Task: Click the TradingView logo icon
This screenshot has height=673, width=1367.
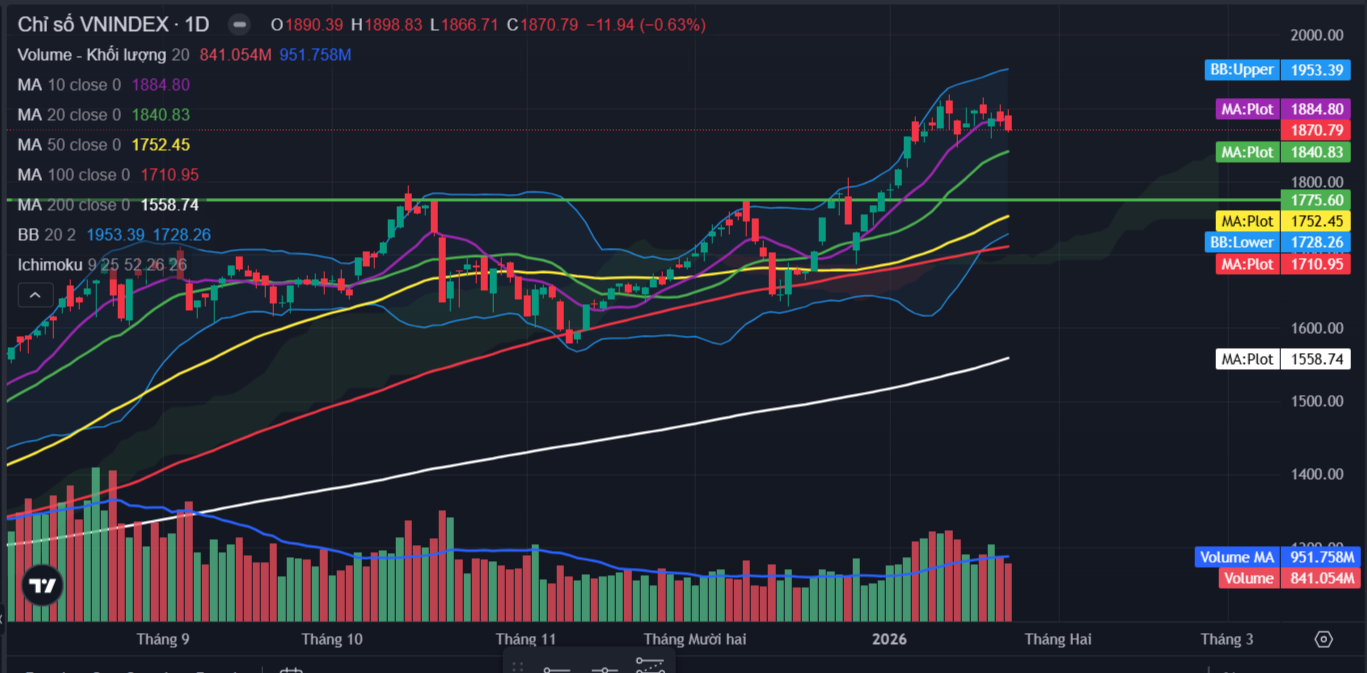Action: (x=42, y=586)
